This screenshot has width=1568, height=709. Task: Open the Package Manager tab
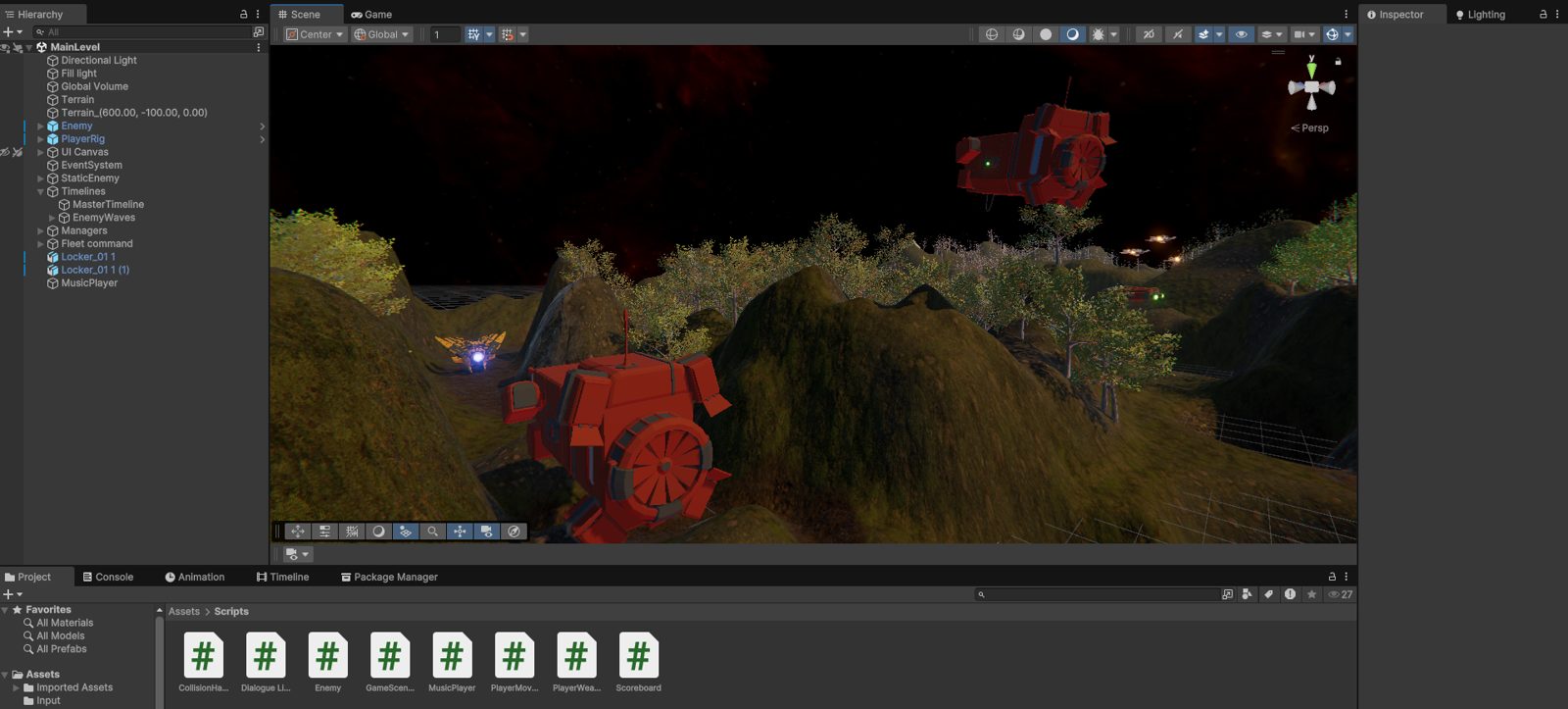pyautogui.click(x=389, y=578)
